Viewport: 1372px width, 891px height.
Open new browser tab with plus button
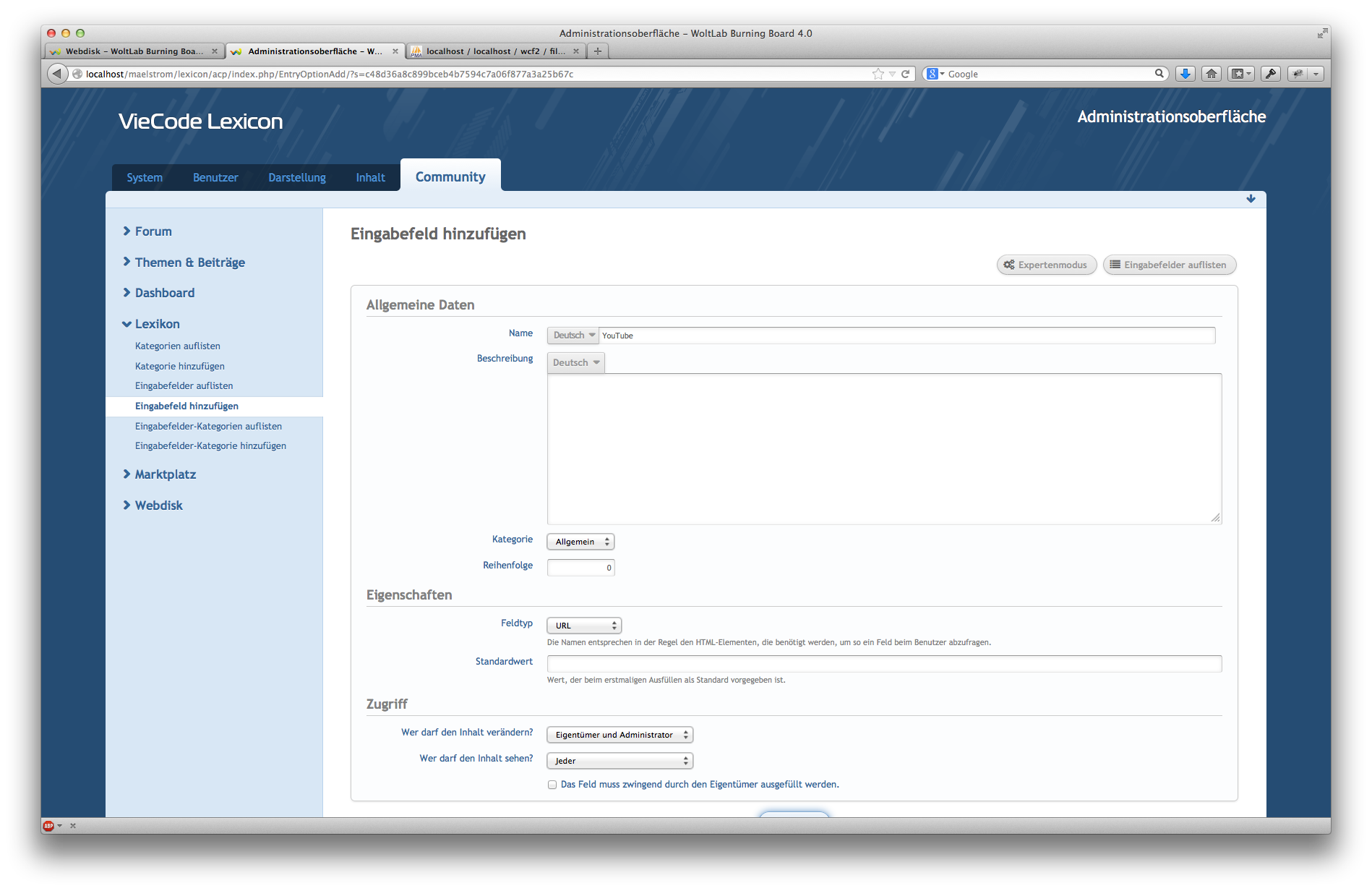click(x=598, y=51)
